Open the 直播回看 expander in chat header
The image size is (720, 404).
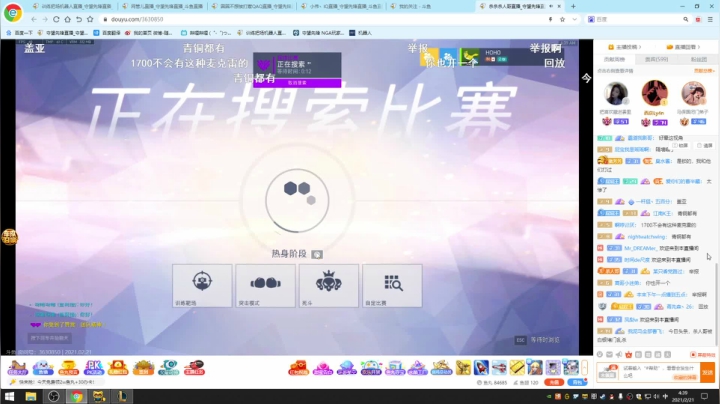(x=683, y=47)
